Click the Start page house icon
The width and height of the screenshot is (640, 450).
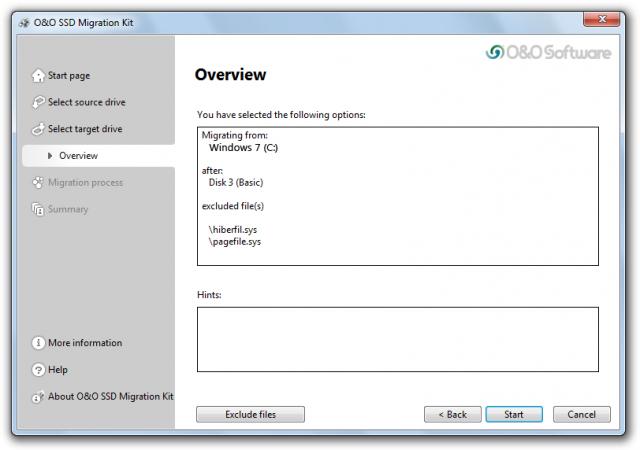(x=38, y=76)
